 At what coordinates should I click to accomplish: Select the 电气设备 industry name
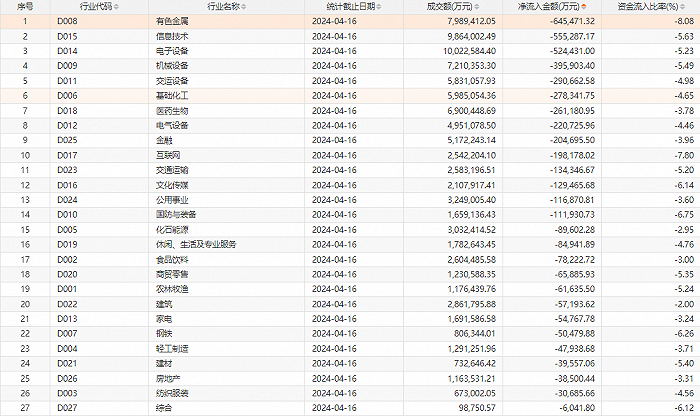pyautogui.click(x=172, y=125)
